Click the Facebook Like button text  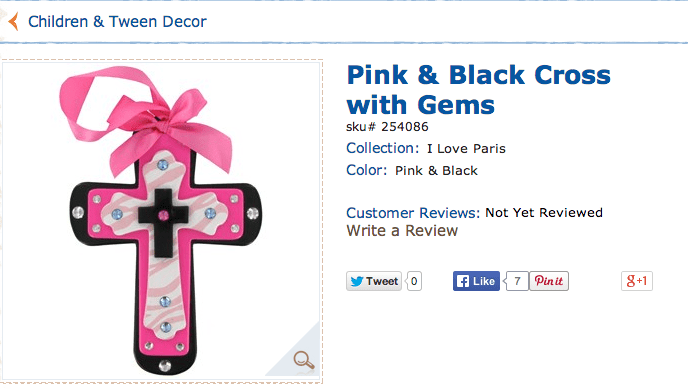click(x=484, y=281)
